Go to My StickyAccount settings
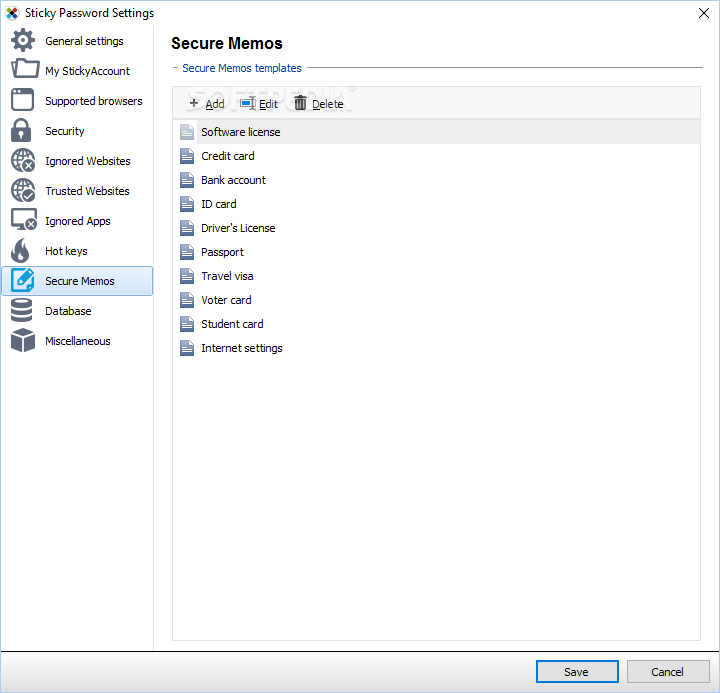This screenshot has width=720, height=693. tap(77, 71)
